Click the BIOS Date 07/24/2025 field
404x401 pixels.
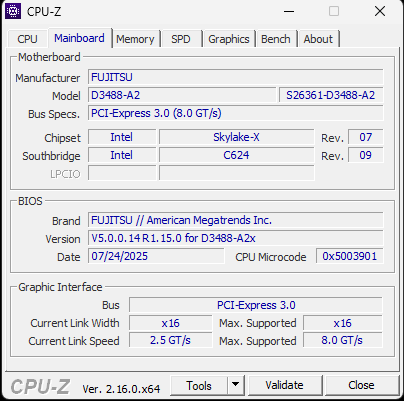[x=156, y=256]
